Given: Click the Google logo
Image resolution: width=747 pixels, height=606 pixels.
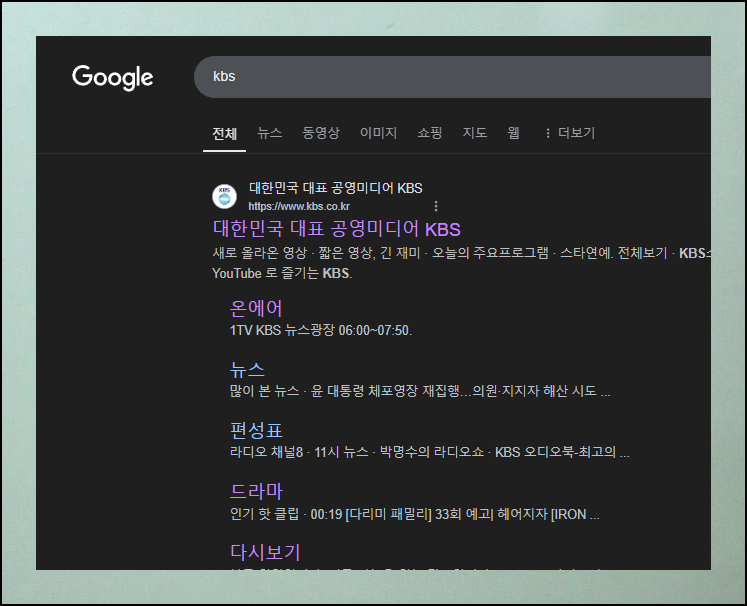Looking at the screenshot, I should tap(112, 78).
